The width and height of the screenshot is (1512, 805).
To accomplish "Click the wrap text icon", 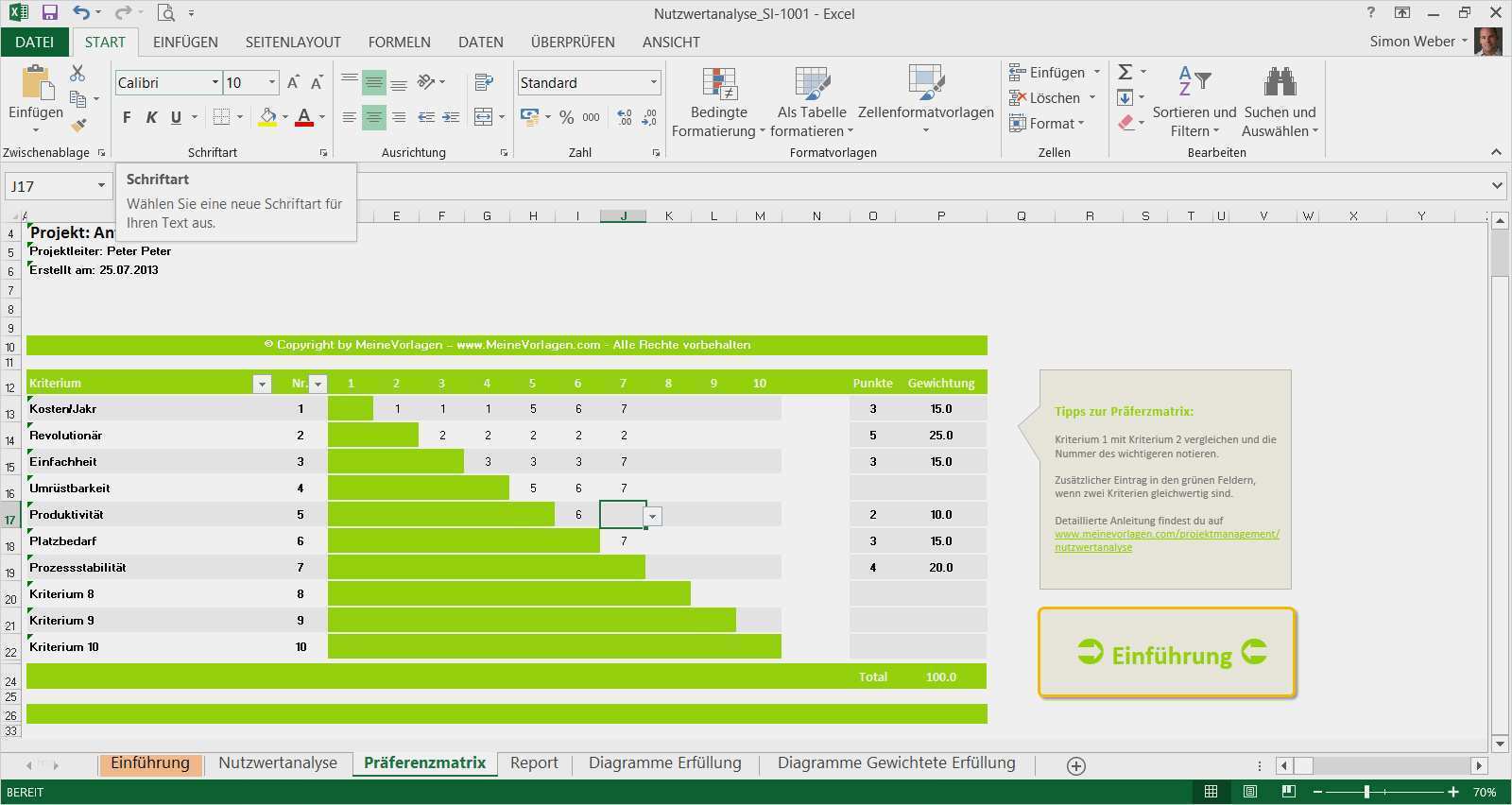I will tap(484, 82).
